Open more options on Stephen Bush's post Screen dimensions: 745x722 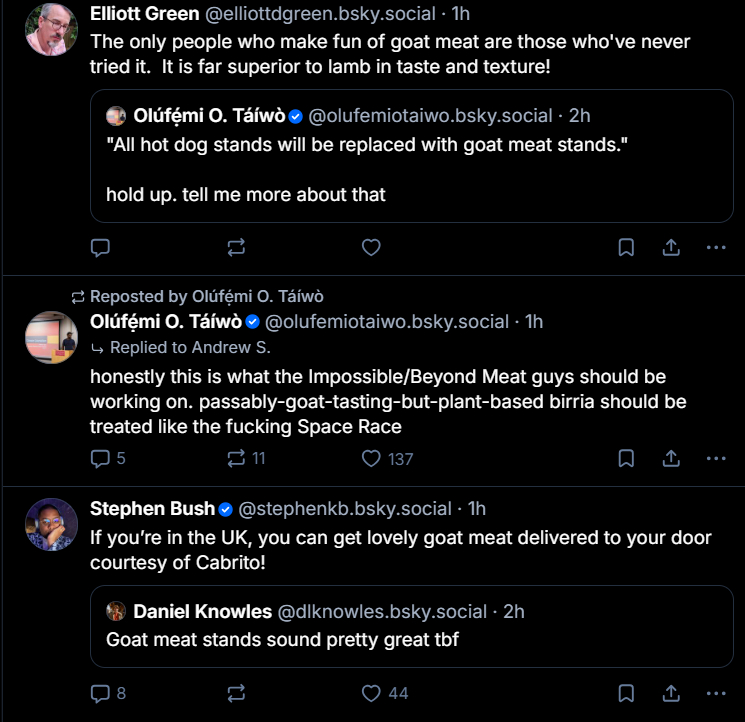(x=716, y=693)
